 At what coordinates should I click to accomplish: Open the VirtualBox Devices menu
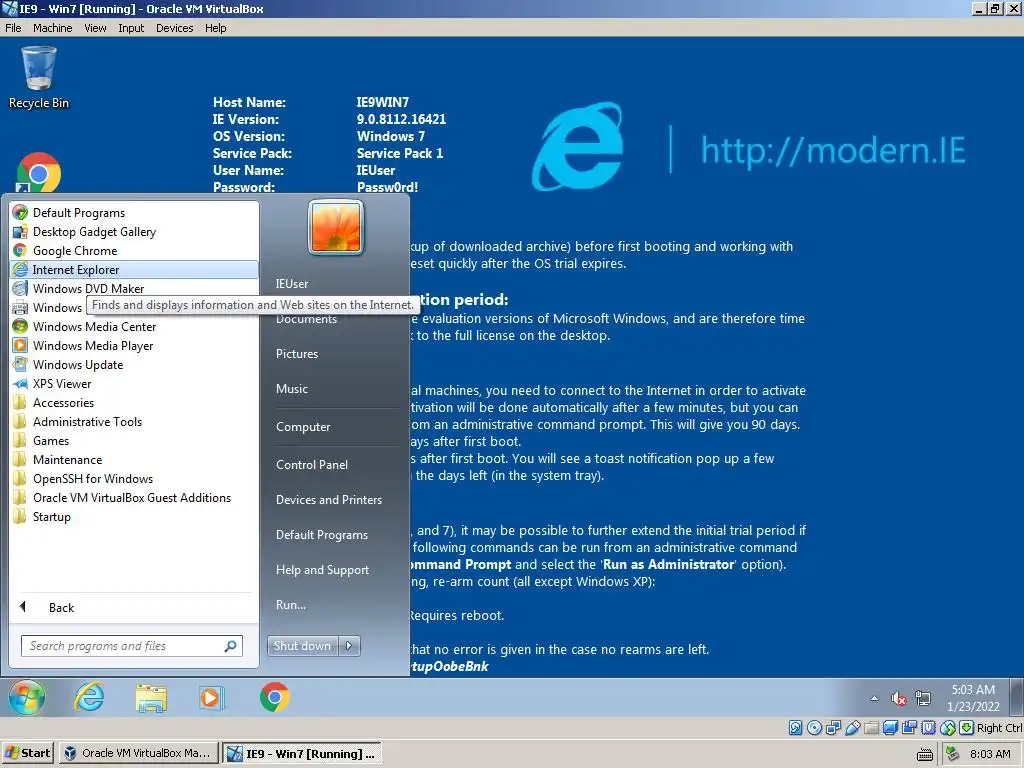coord(174,28)
